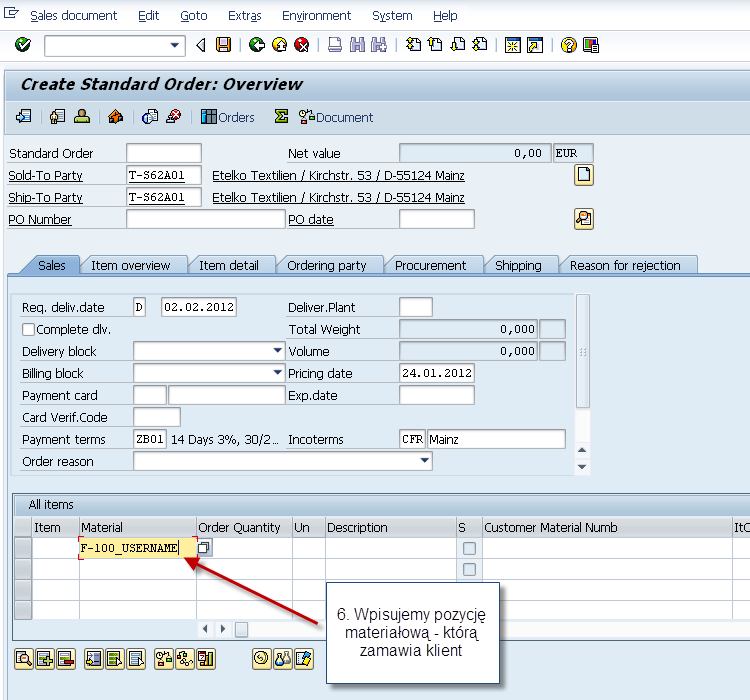
Task: Click the item table scroll left arrow
Action: coord(205,629)
